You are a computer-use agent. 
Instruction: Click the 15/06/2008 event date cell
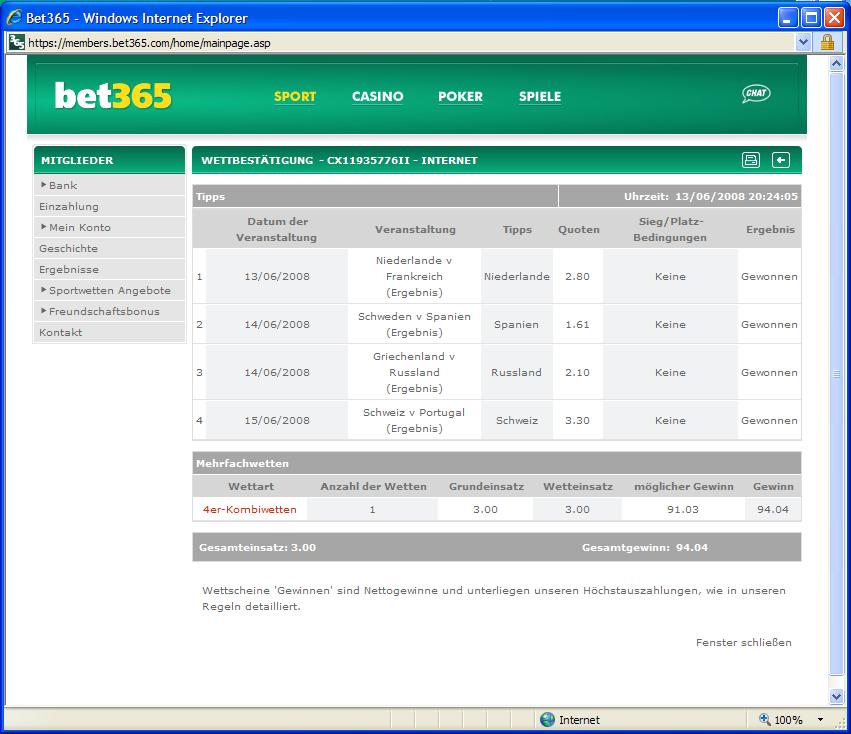coord(277,420)
